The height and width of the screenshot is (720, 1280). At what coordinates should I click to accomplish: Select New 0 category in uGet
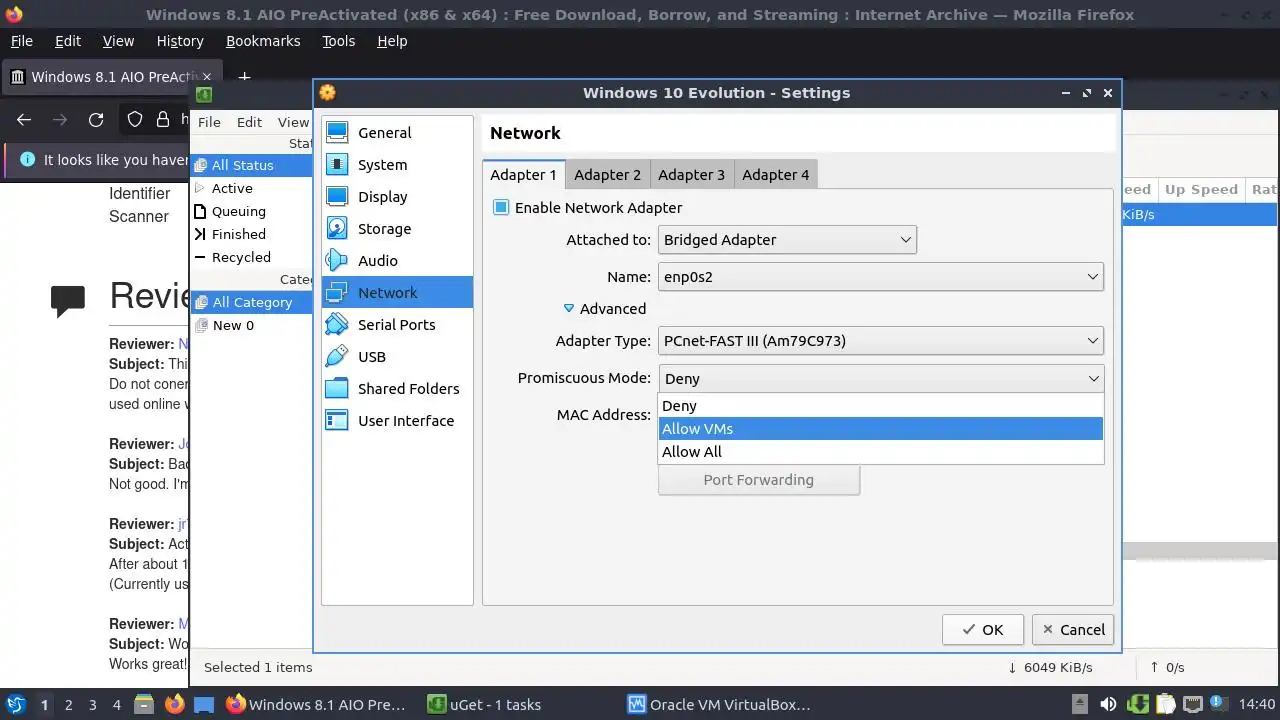coord(233,325)
